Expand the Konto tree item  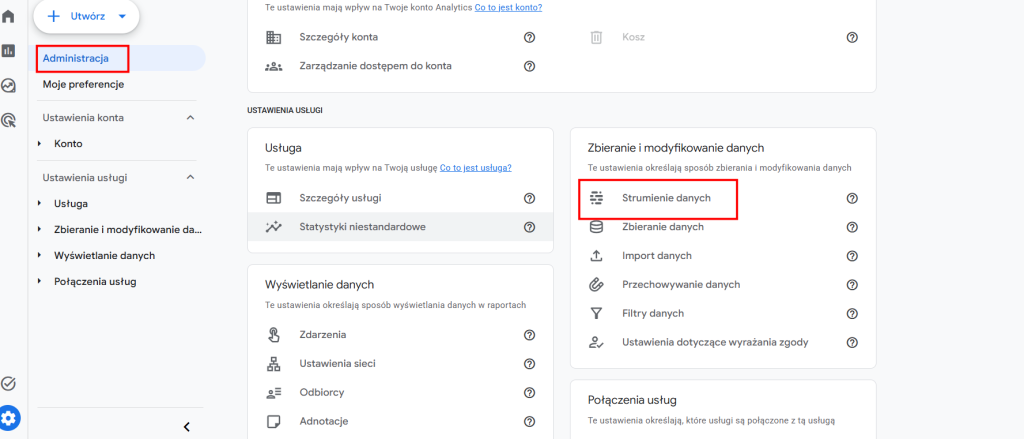click(39, 144)
